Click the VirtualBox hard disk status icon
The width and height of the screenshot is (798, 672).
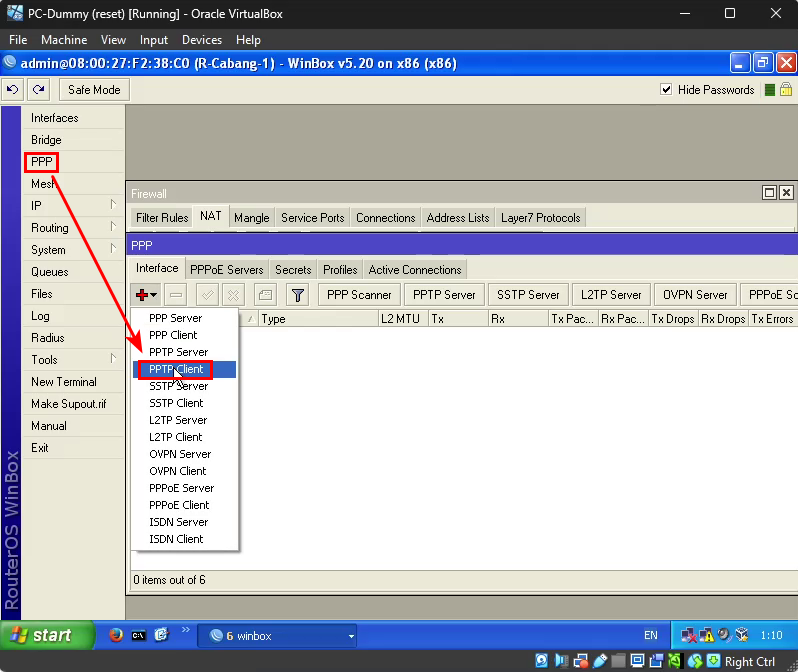coord(542,661)
